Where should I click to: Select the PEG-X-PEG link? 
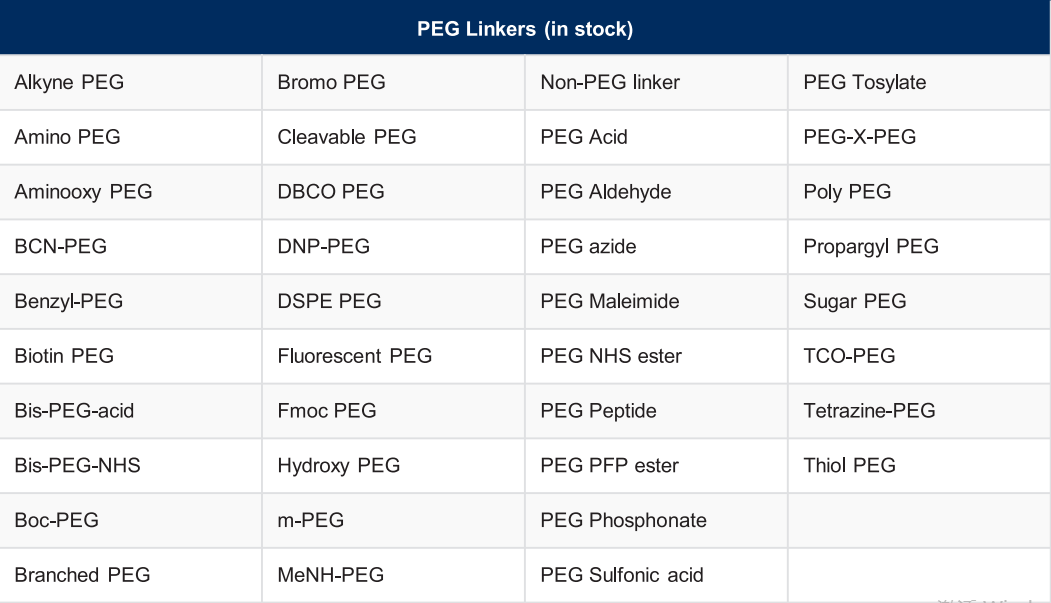coord(859,137)
